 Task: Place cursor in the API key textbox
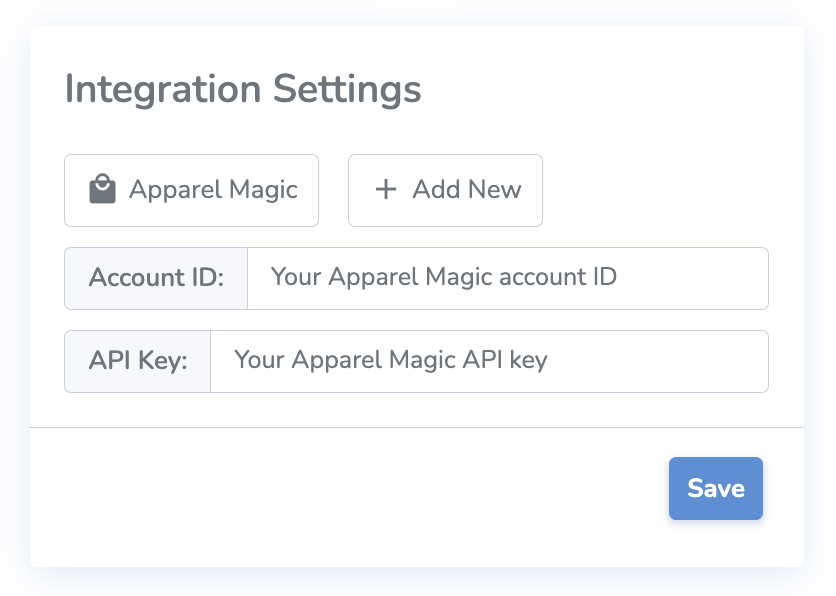click(x=489, y=361)
